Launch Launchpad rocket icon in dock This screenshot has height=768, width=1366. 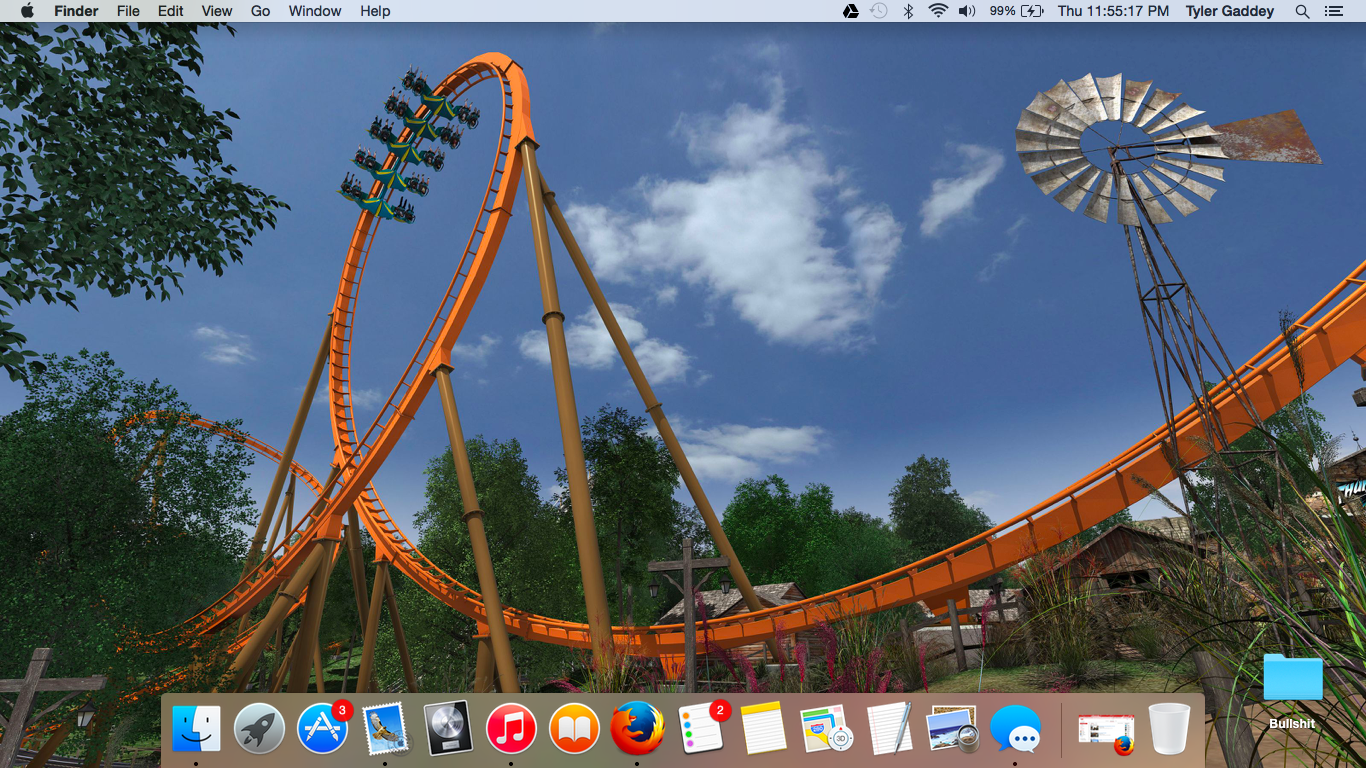click(x=259, y=728)
